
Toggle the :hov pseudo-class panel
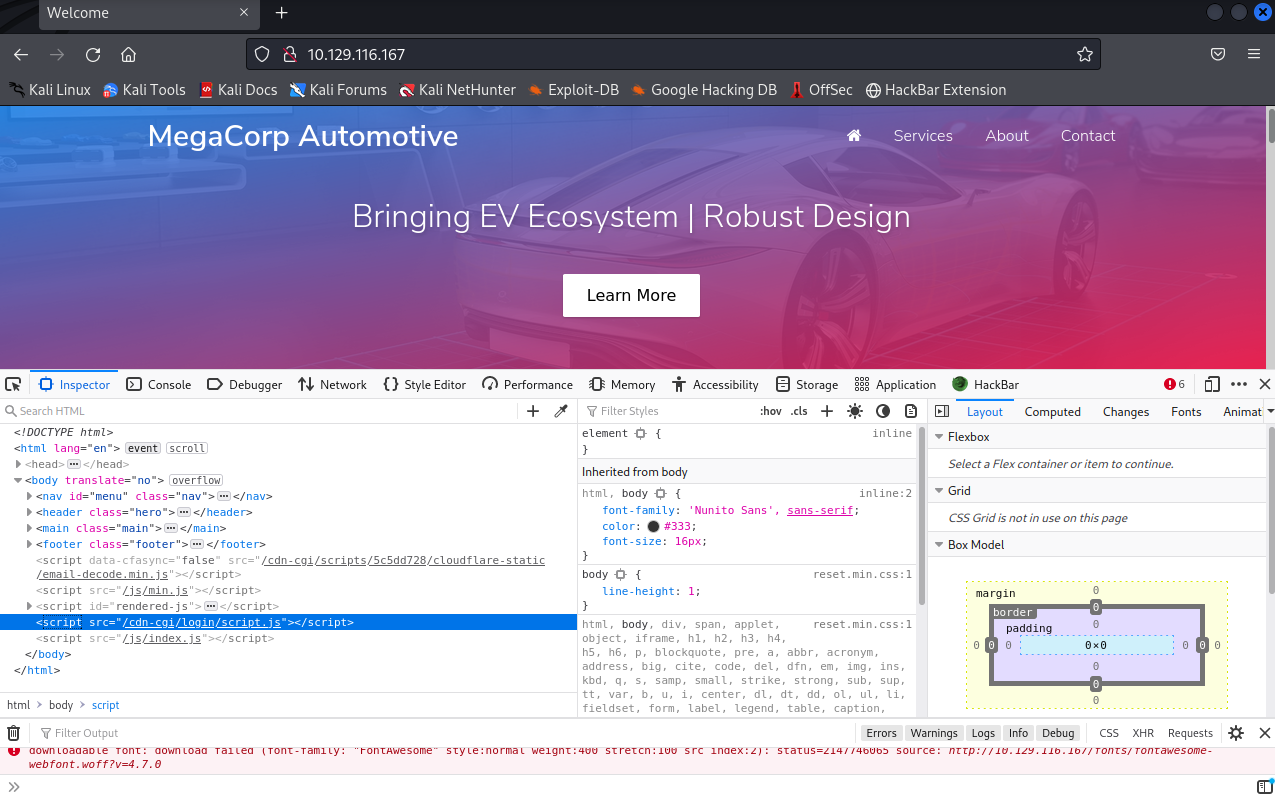click(771, 411)
